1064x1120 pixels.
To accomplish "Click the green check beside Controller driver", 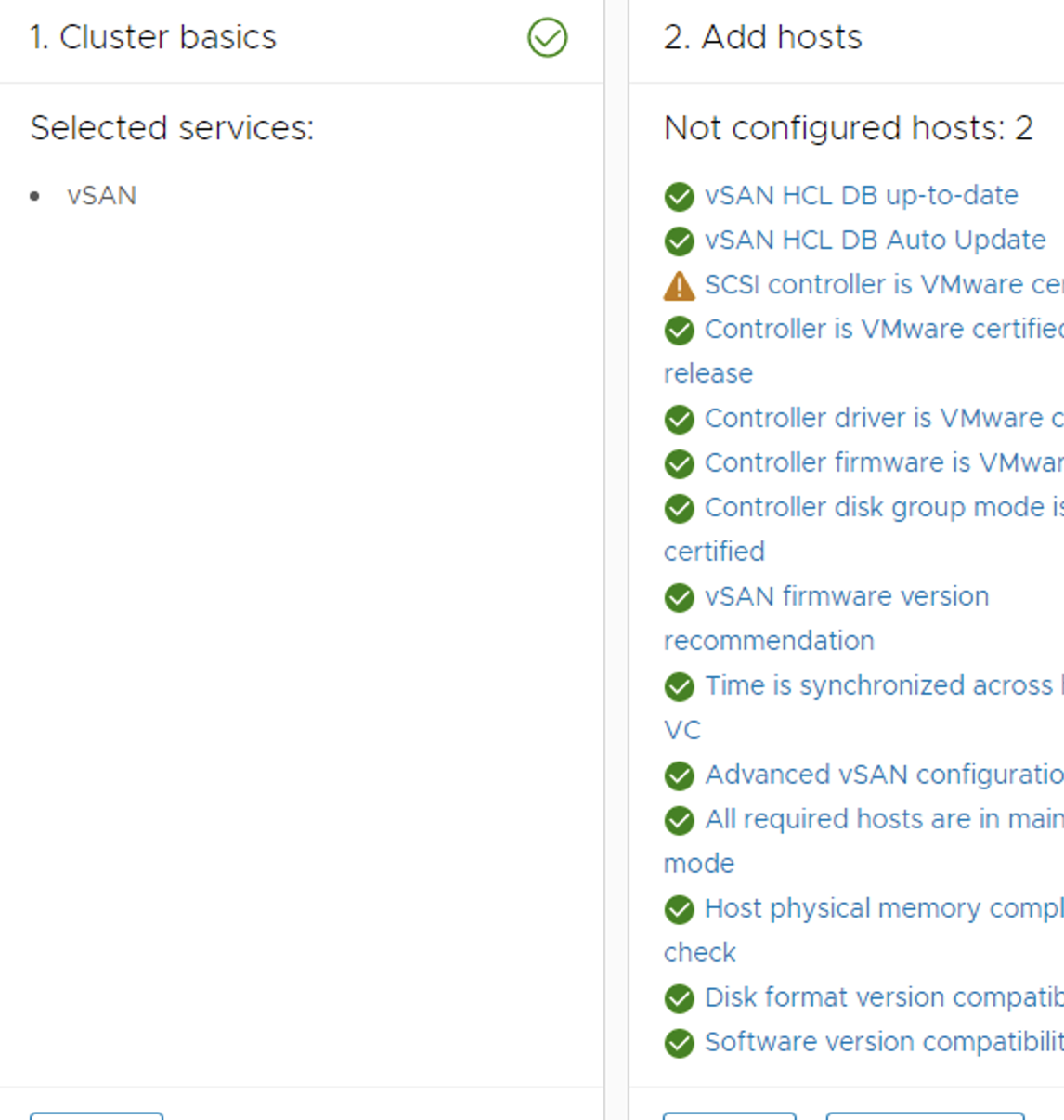I will (x=680, y=419).
